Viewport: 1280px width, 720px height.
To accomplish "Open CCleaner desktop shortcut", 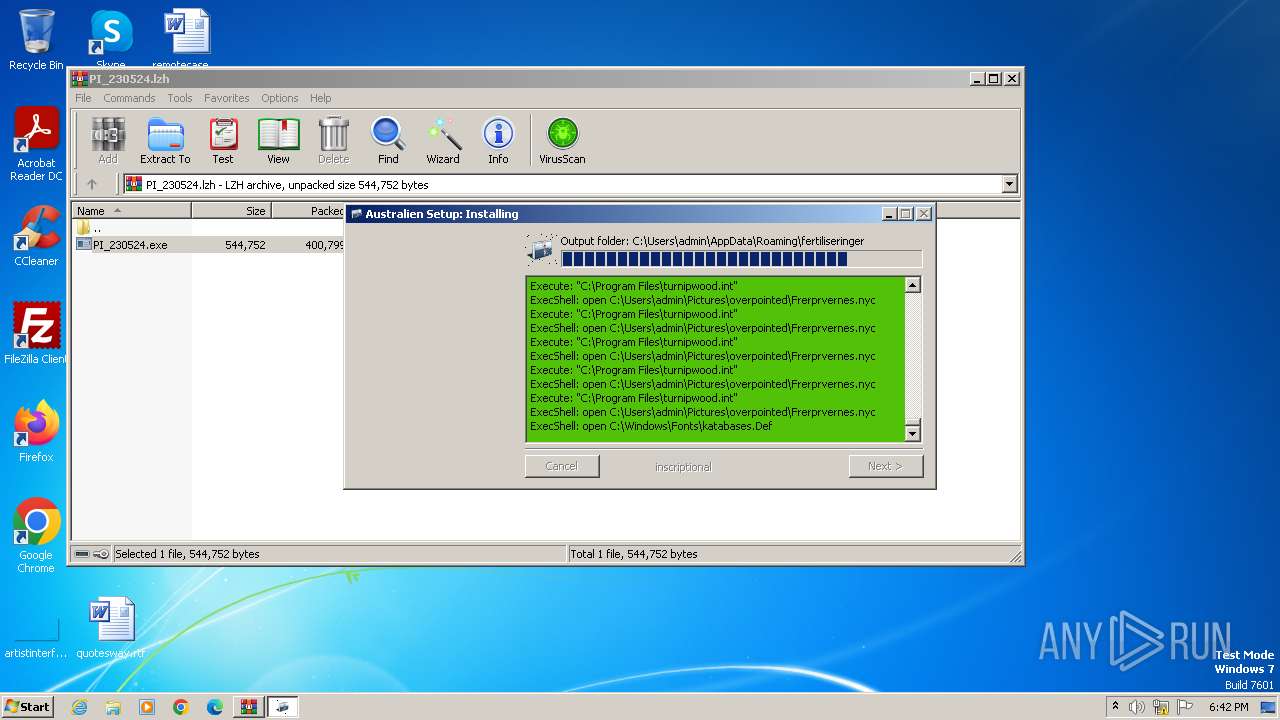I will coord(36,236).
